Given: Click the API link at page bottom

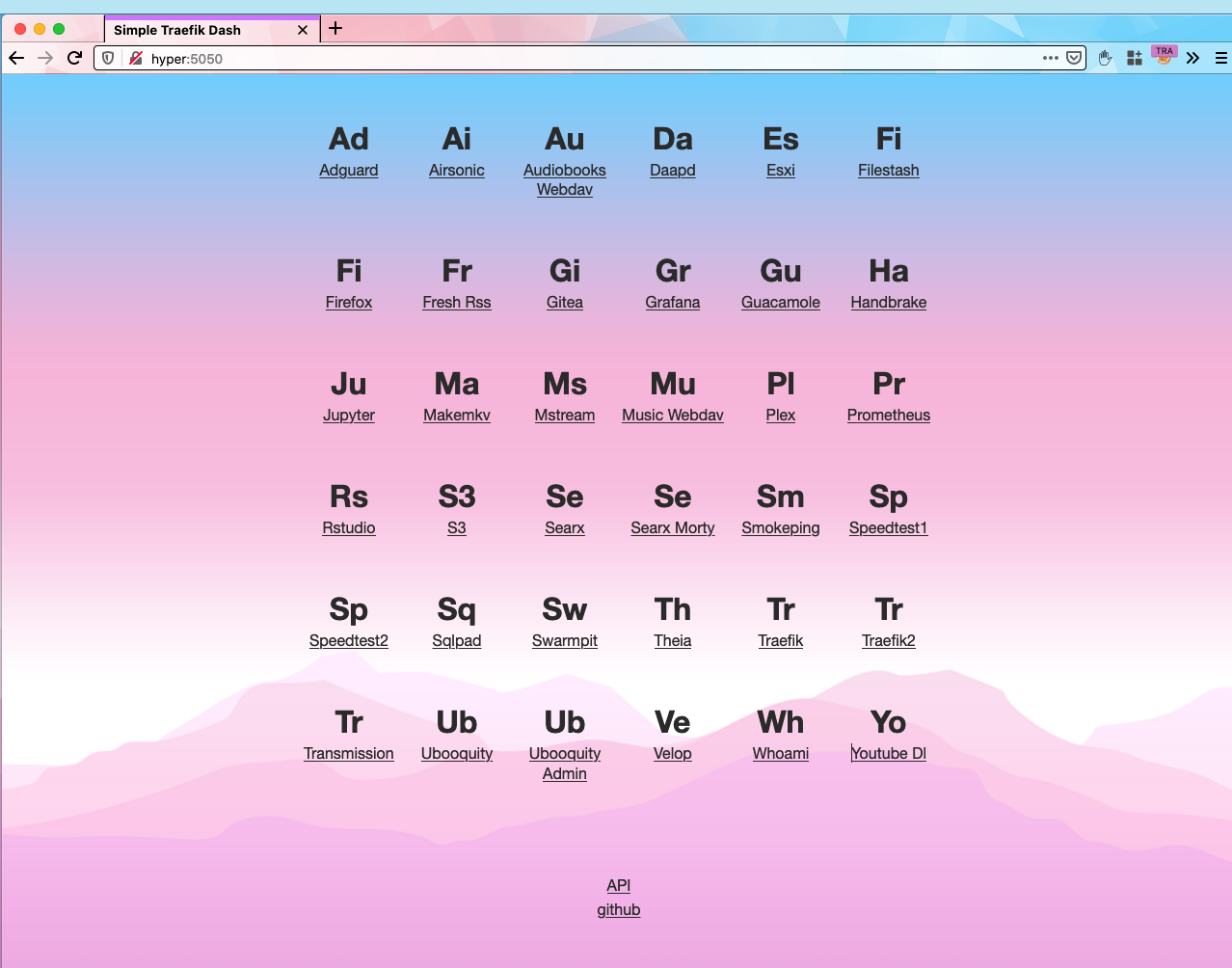Looking at the screenshot, I should [x=619, y=885].
